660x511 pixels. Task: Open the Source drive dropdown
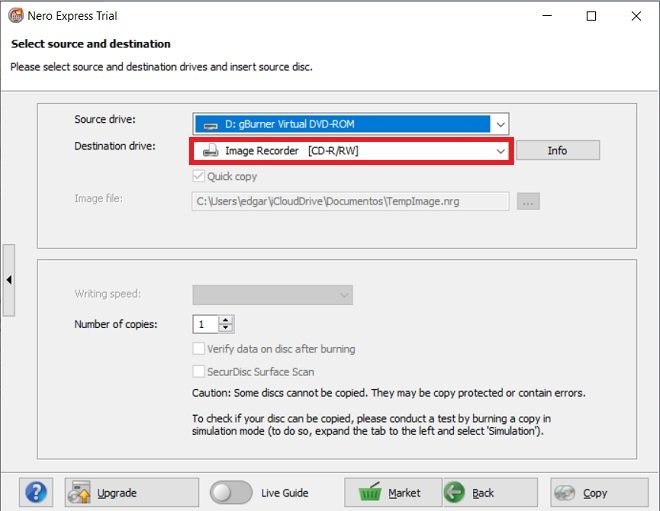point(351,124)
